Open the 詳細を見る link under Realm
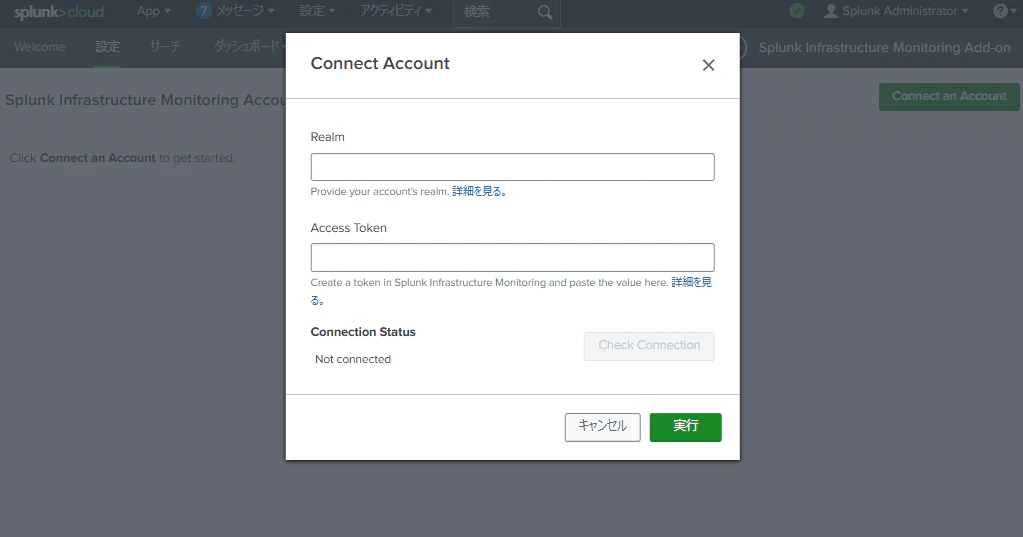This screenshot has width=1023, height=537. (480, 191)
